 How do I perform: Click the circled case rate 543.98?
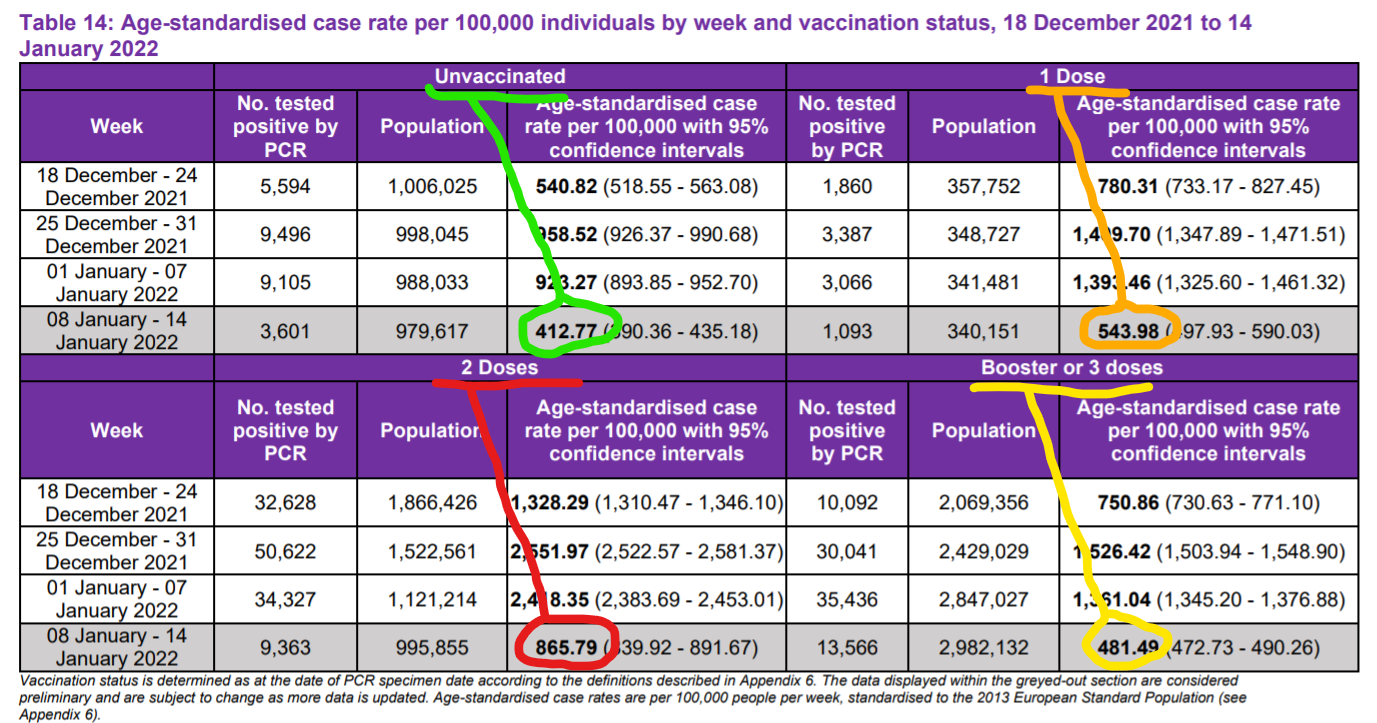point(1128,331)
